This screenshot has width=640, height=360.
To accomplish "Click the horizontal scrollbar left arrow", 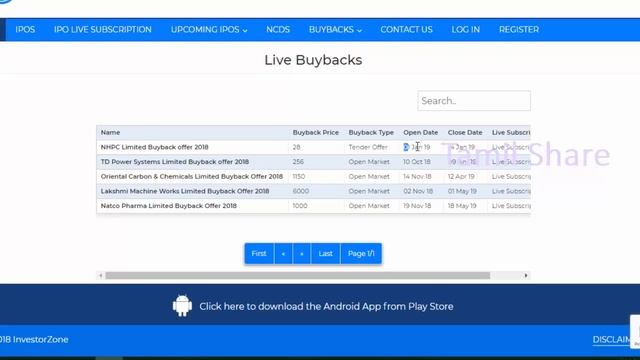I will point(101,276).
